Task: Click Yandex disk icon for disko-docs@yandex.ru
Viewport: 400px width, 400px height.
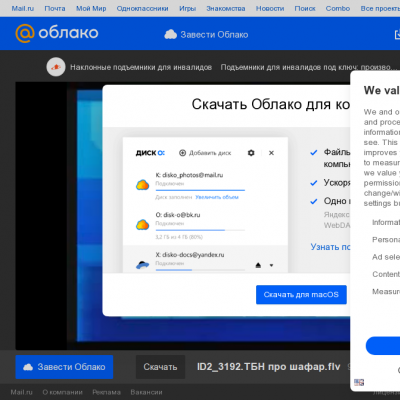Action: click(142, 265)
